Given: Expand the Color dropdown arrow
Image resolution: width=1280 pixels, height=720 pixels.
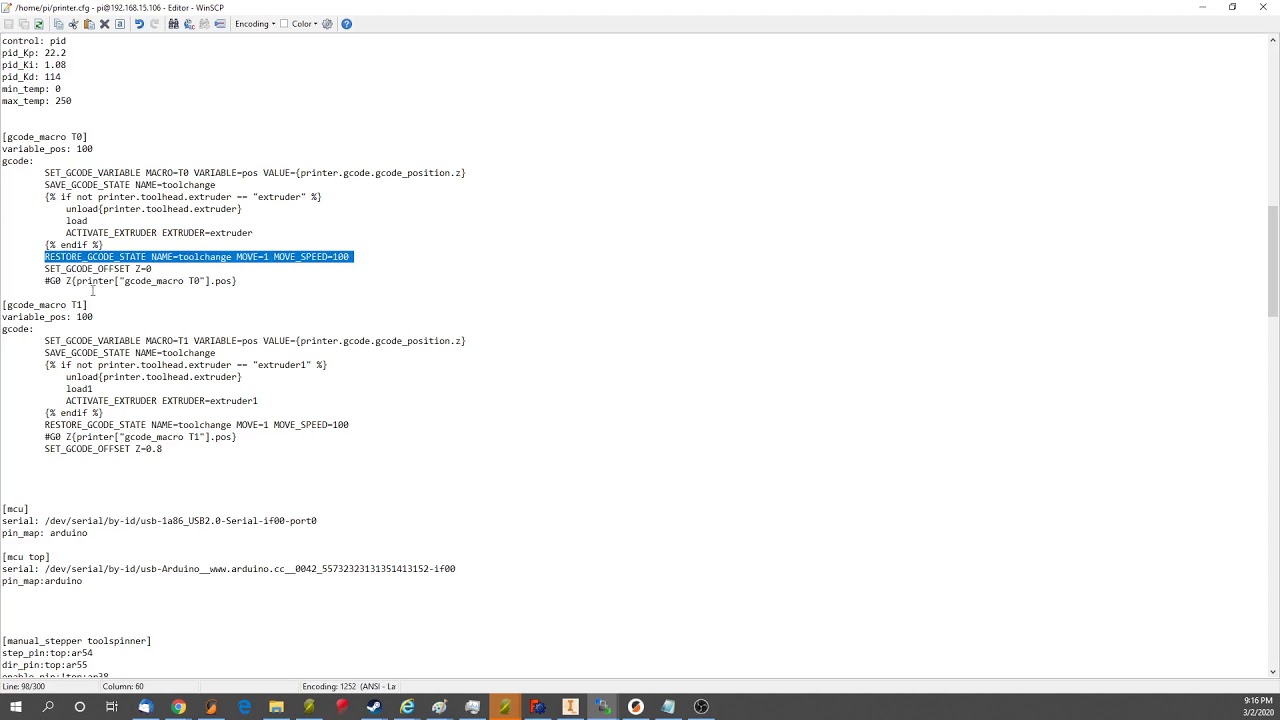Looking at the screenshot, I should click(316, 24).
